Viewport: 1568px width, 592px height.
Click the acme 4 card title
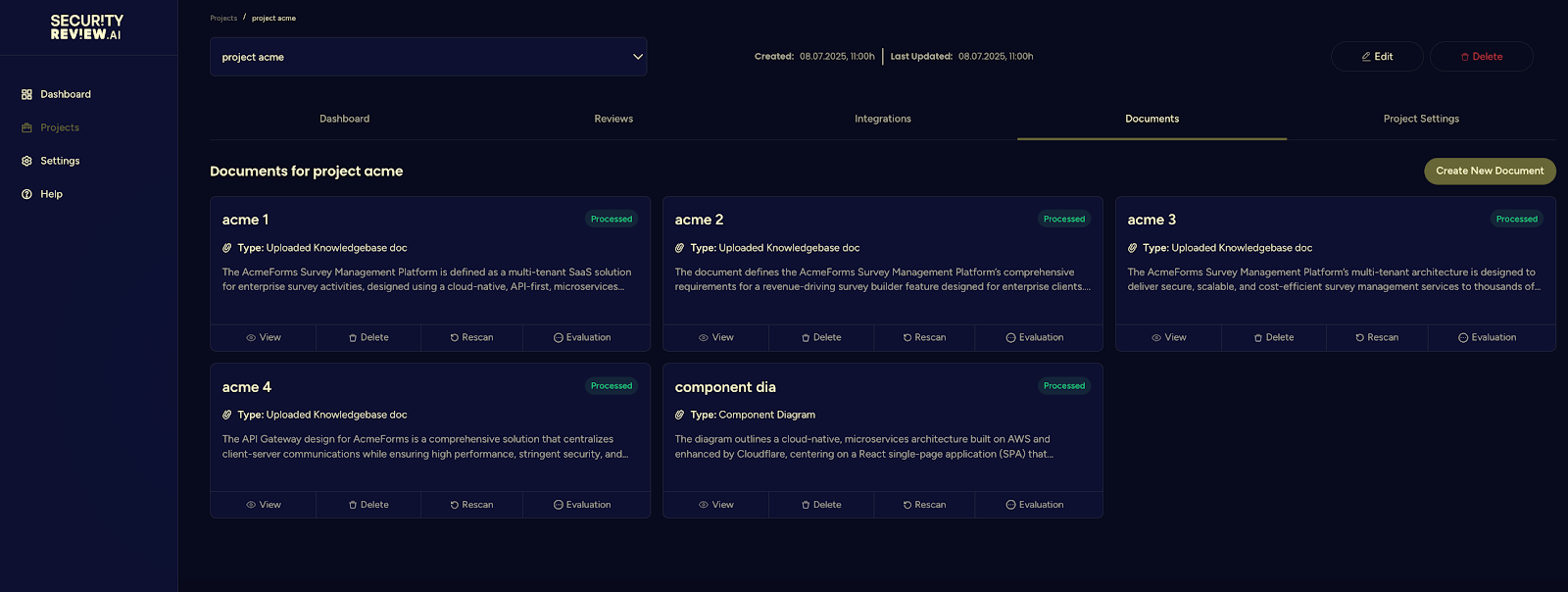point(246,387)
